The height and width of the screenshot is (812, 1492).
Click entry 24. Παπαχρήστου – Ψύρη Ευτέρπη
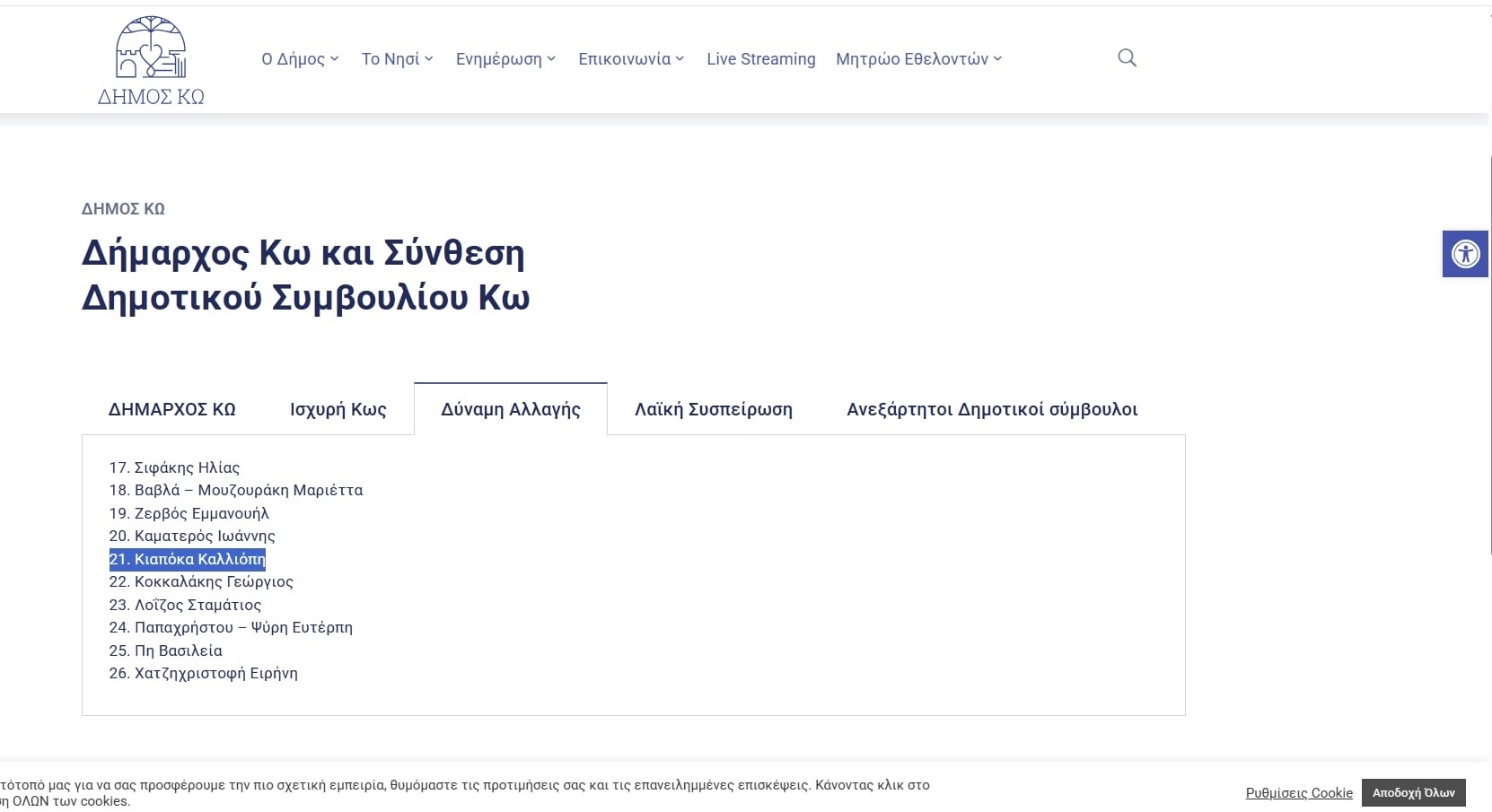[231, 627]
